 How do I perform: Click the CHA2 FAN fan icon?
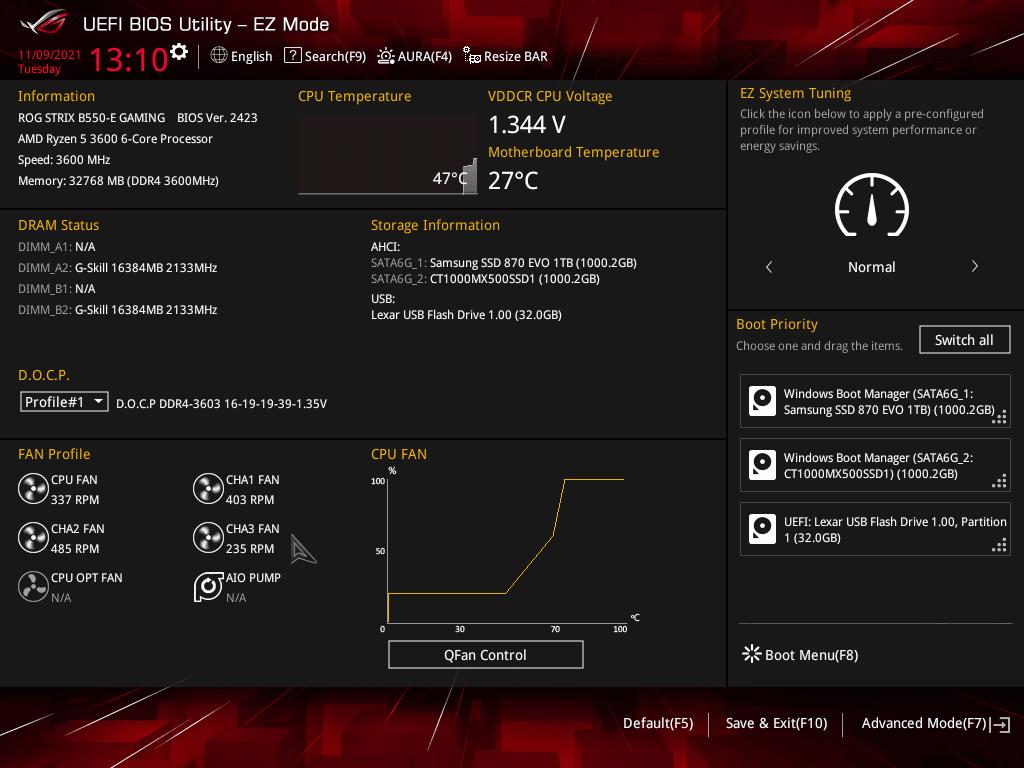(33, 538)
